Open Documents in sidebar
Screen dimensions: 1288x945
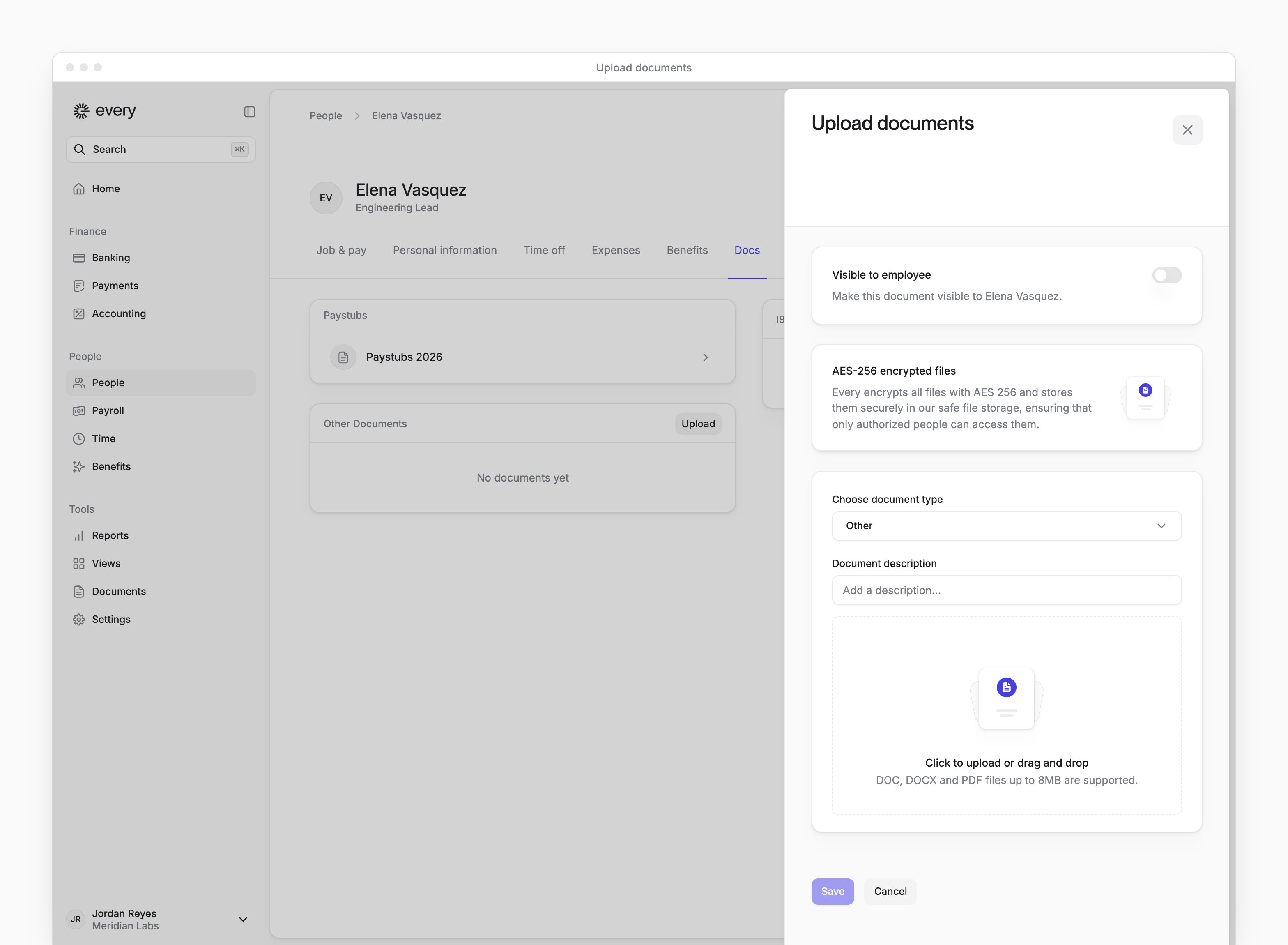(x=161, y=592)
